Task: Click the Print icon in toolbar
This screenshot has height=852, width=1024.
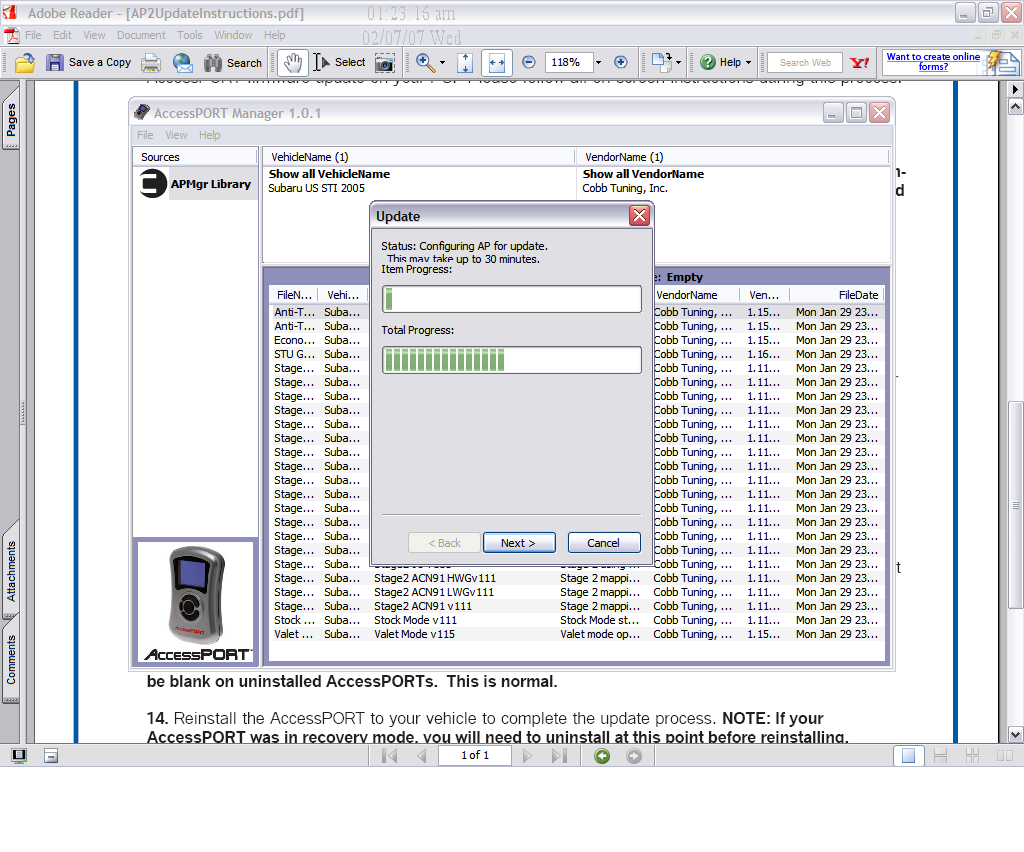Action: 151,63
